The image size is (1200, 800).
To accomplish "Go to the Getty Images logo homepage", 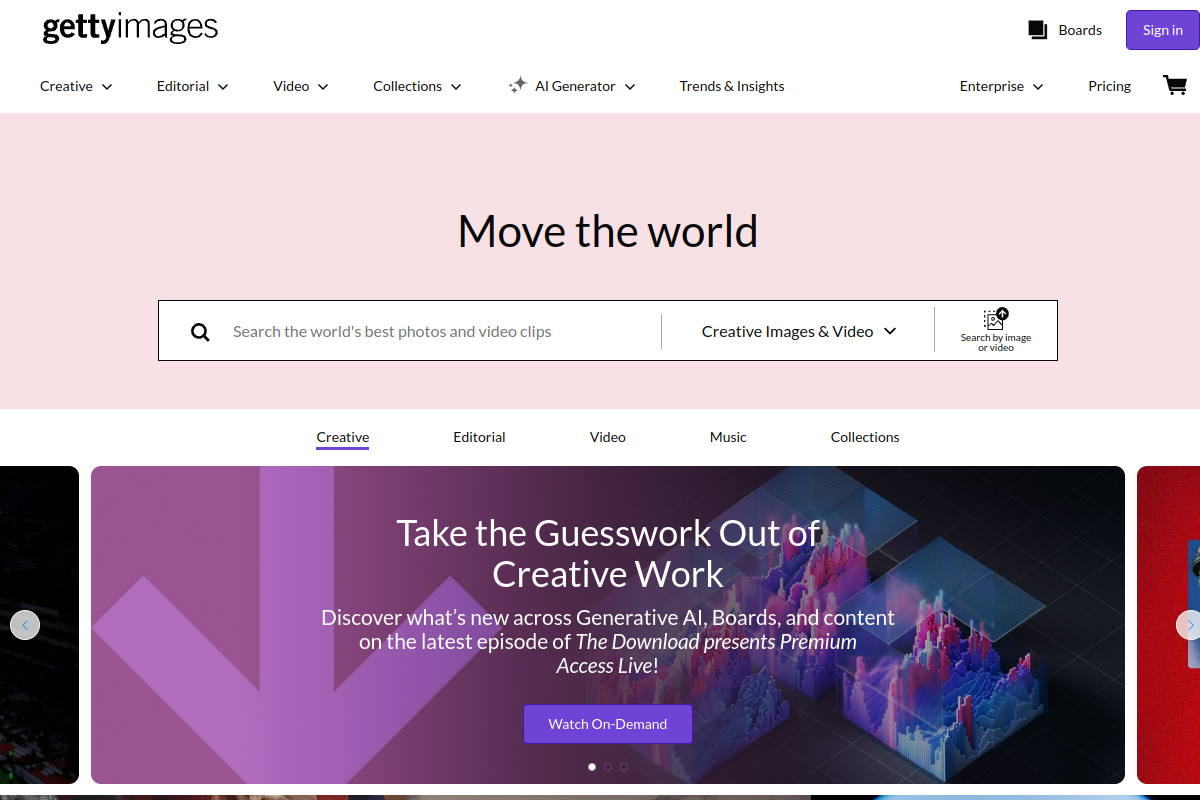I will click(130, 28).
